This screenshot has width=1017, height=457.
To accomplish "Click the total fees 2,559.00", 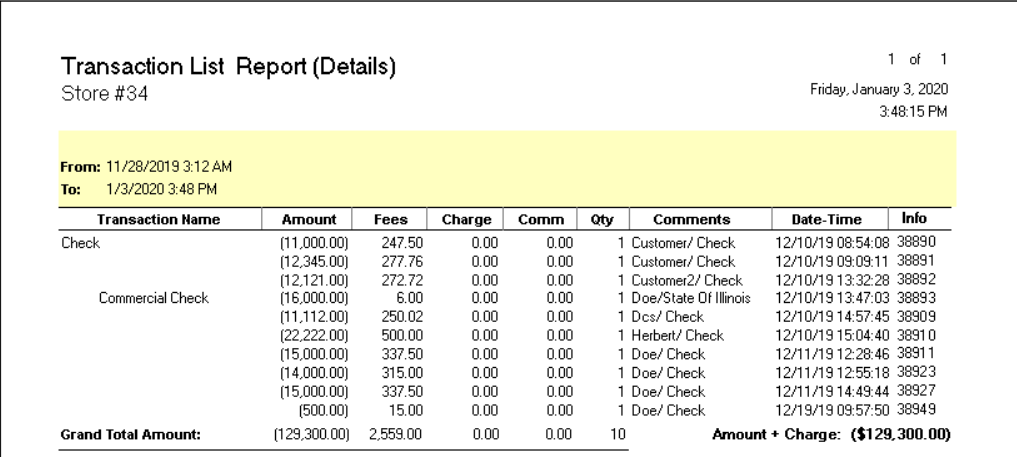I will point(396,434).
